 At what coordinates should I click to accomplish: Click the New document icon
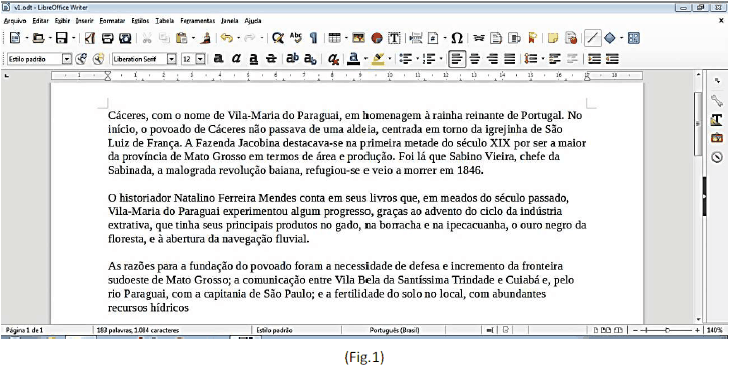15,38
